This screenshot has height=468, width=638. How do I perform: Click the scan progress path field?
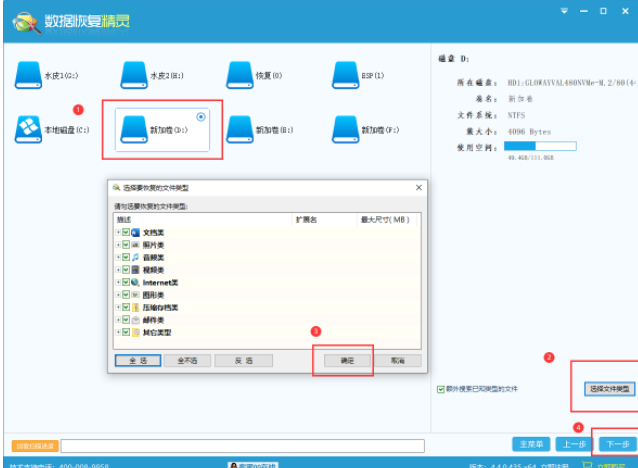(242, 445)
